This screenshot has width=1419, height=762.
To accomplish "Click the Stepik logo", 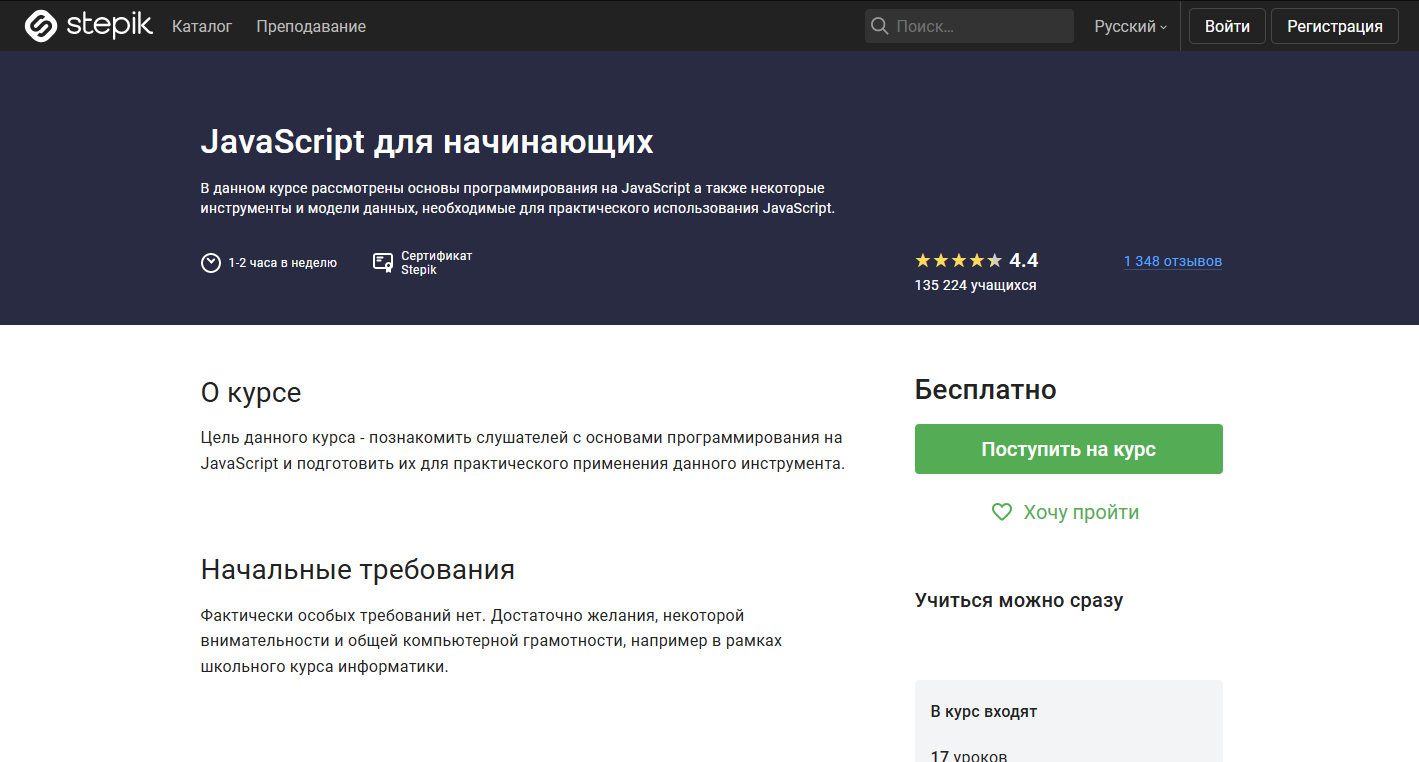I will pyautogui.click(x=87, y=25).
